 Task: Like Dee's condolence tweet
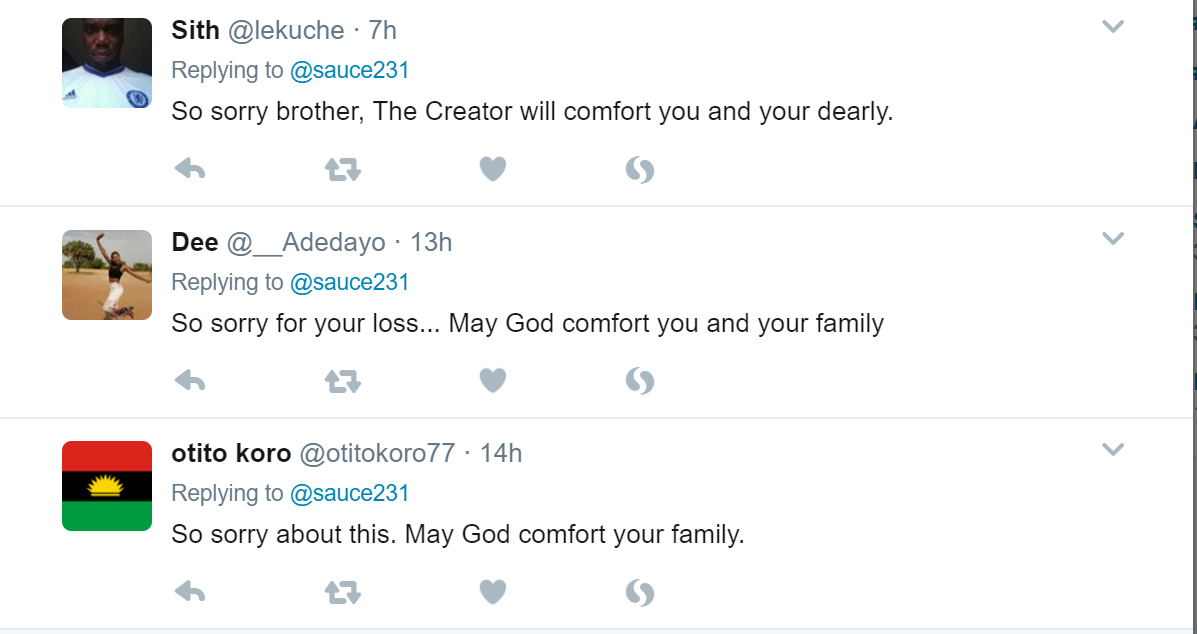tap(492, 380)
